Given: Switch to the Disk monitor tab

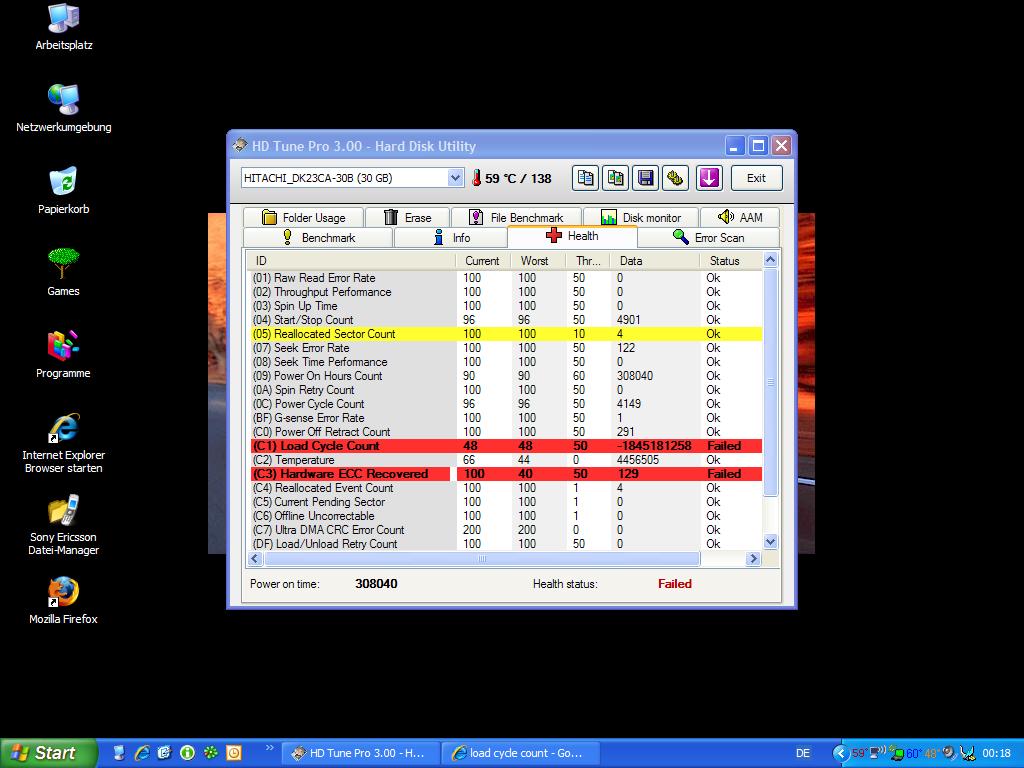Looking at the screenshot, I should click(640, 217).
